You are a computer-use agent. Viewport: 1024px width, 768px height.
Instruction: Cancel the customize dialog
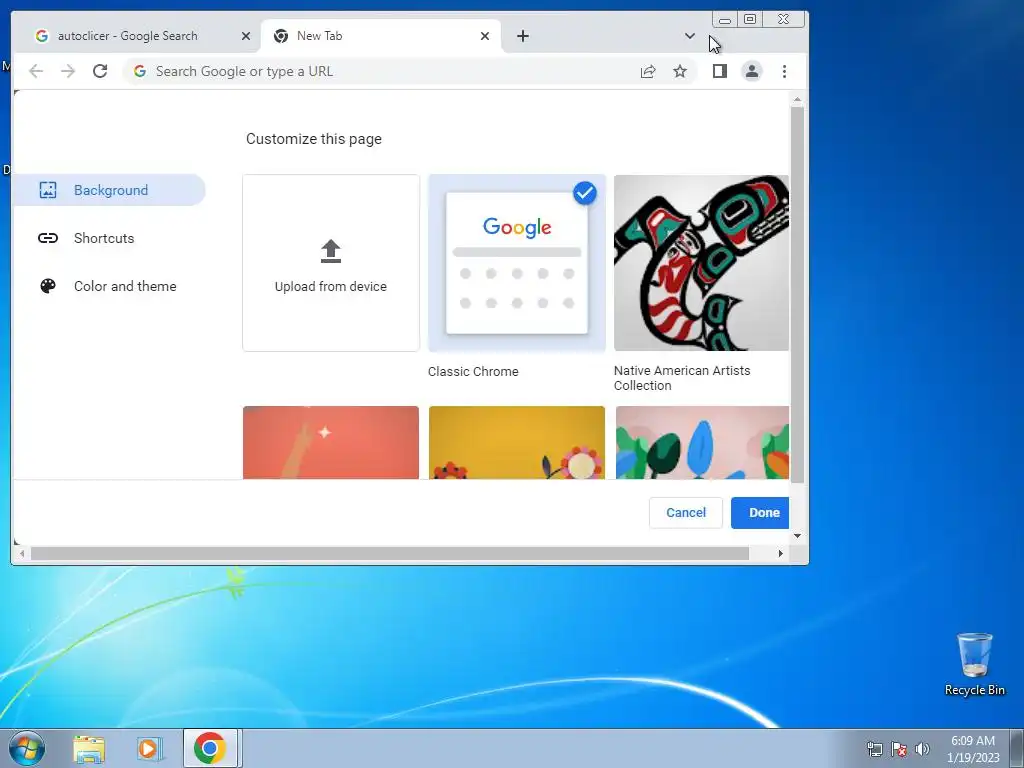click(x=686, y=513)
